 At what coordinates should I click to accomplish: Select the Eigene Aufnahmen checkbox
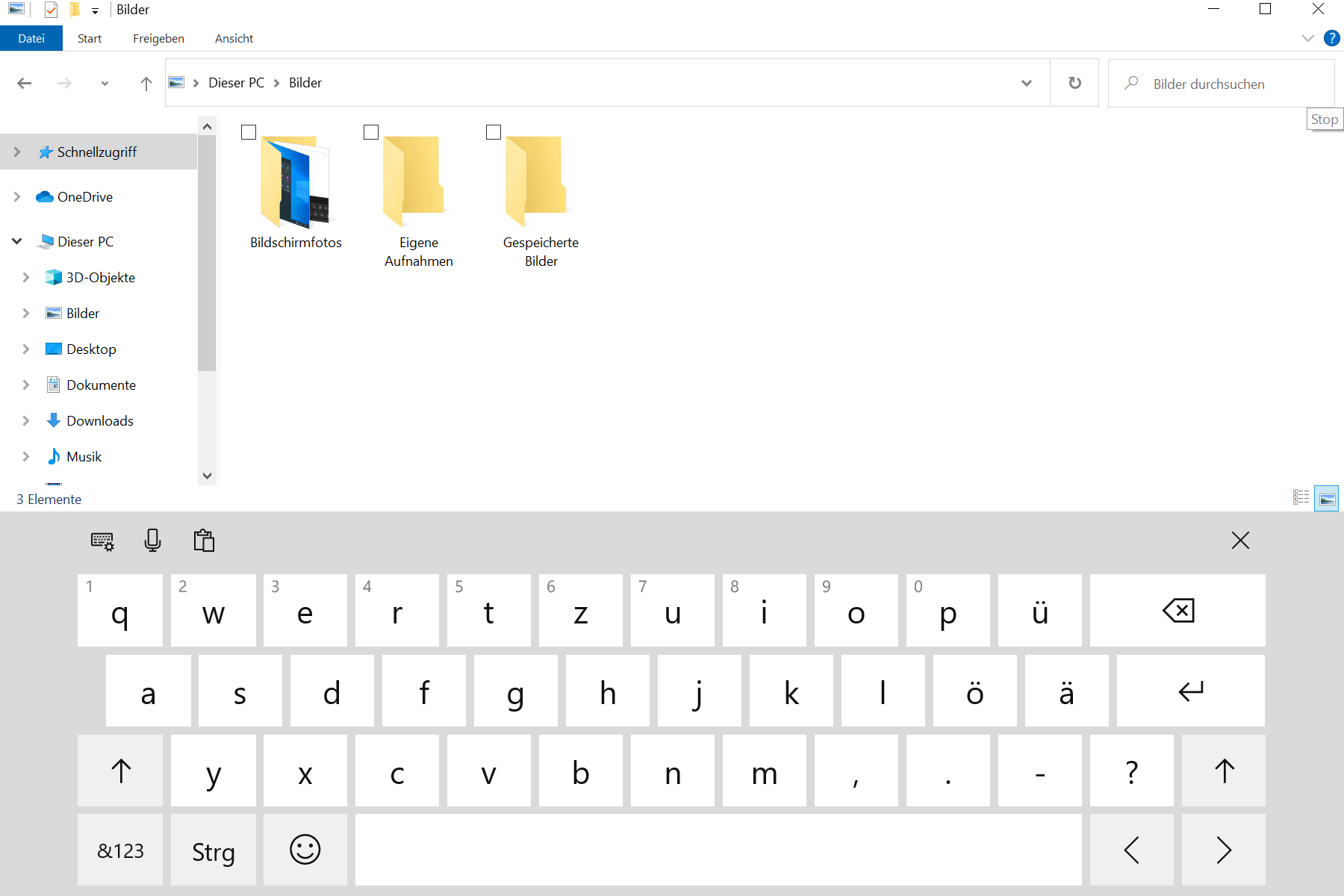point(370,132)
